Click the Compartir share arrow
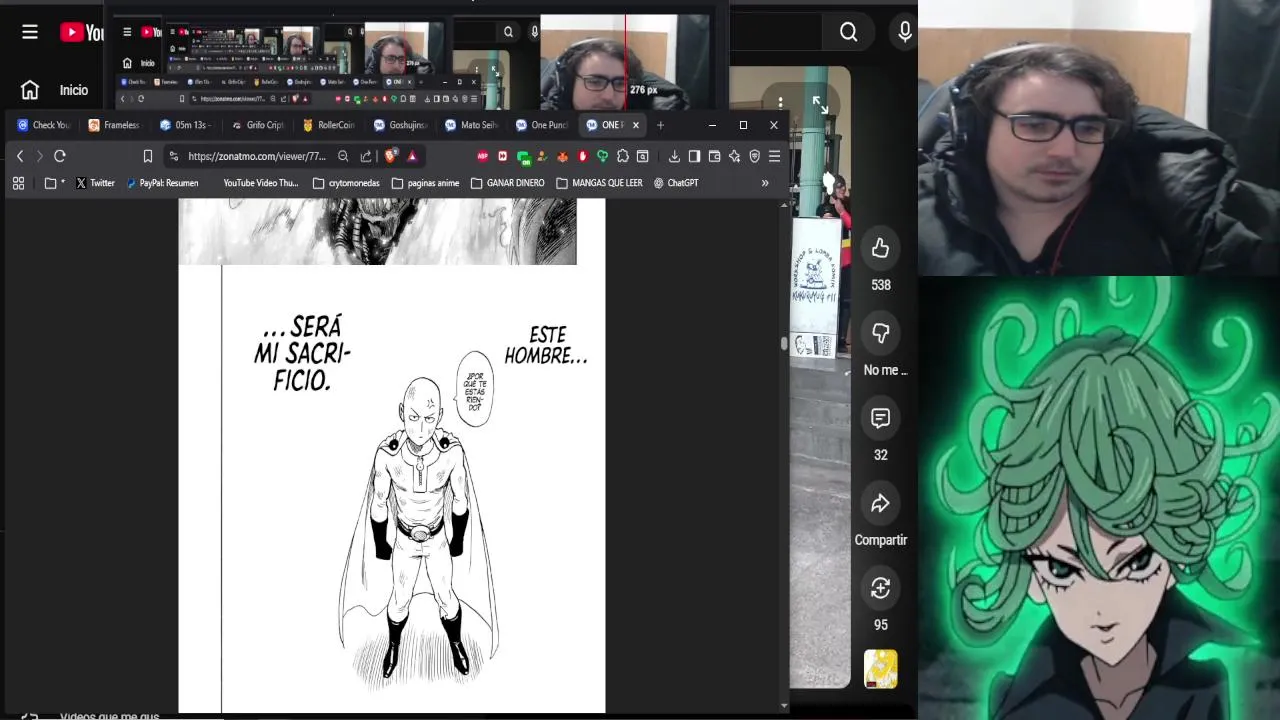 point(880,503)
